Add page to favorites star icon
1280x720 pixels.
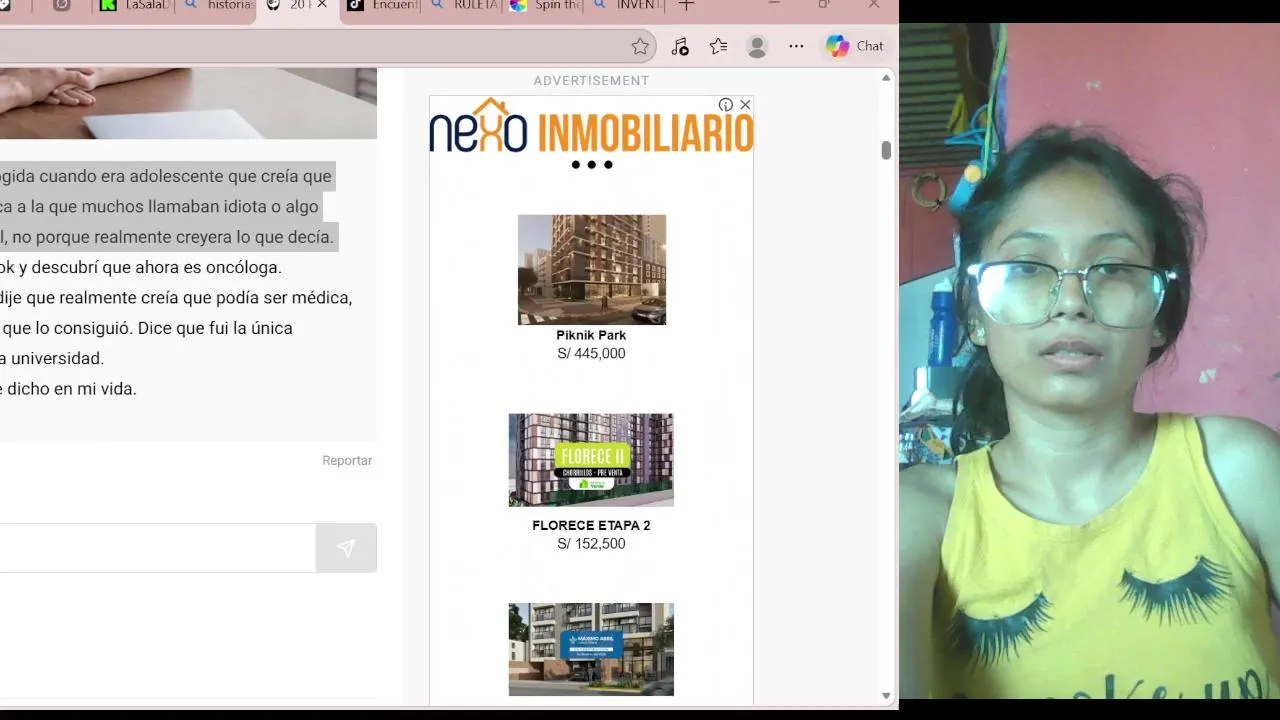pyautogui.click(x=640, y=46)
